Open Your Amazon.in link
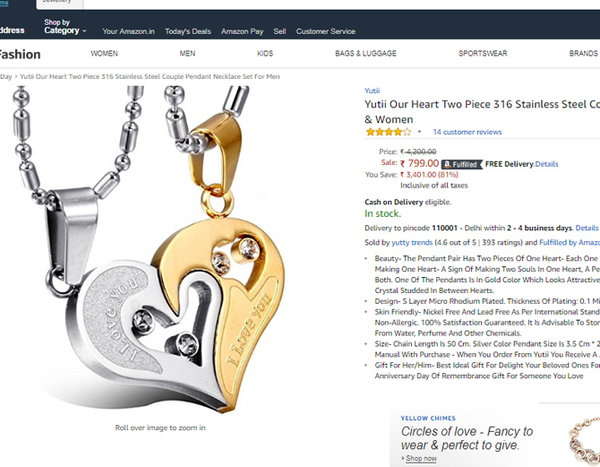 129,31
